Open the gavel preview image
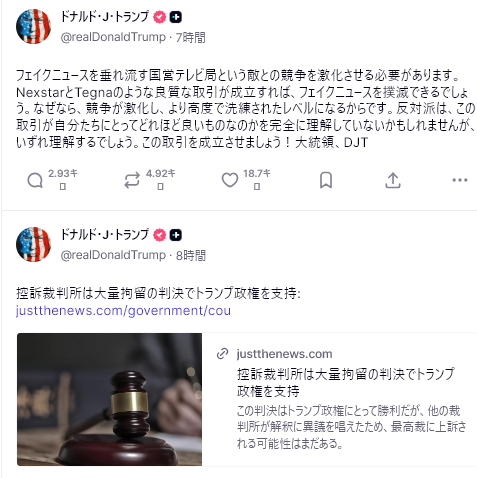Viewport: 477px width, 478px height. tap(110, 399)
